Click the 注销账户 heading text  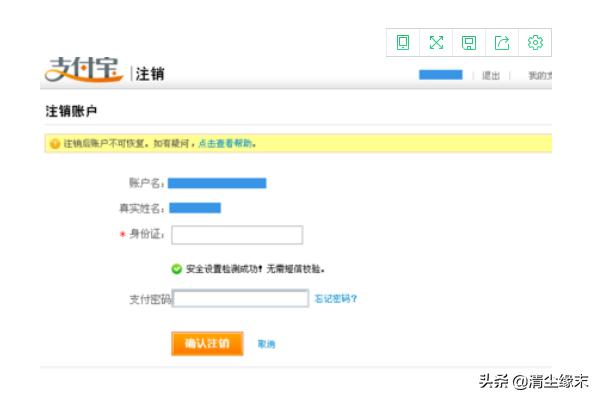tap(71, 111)
